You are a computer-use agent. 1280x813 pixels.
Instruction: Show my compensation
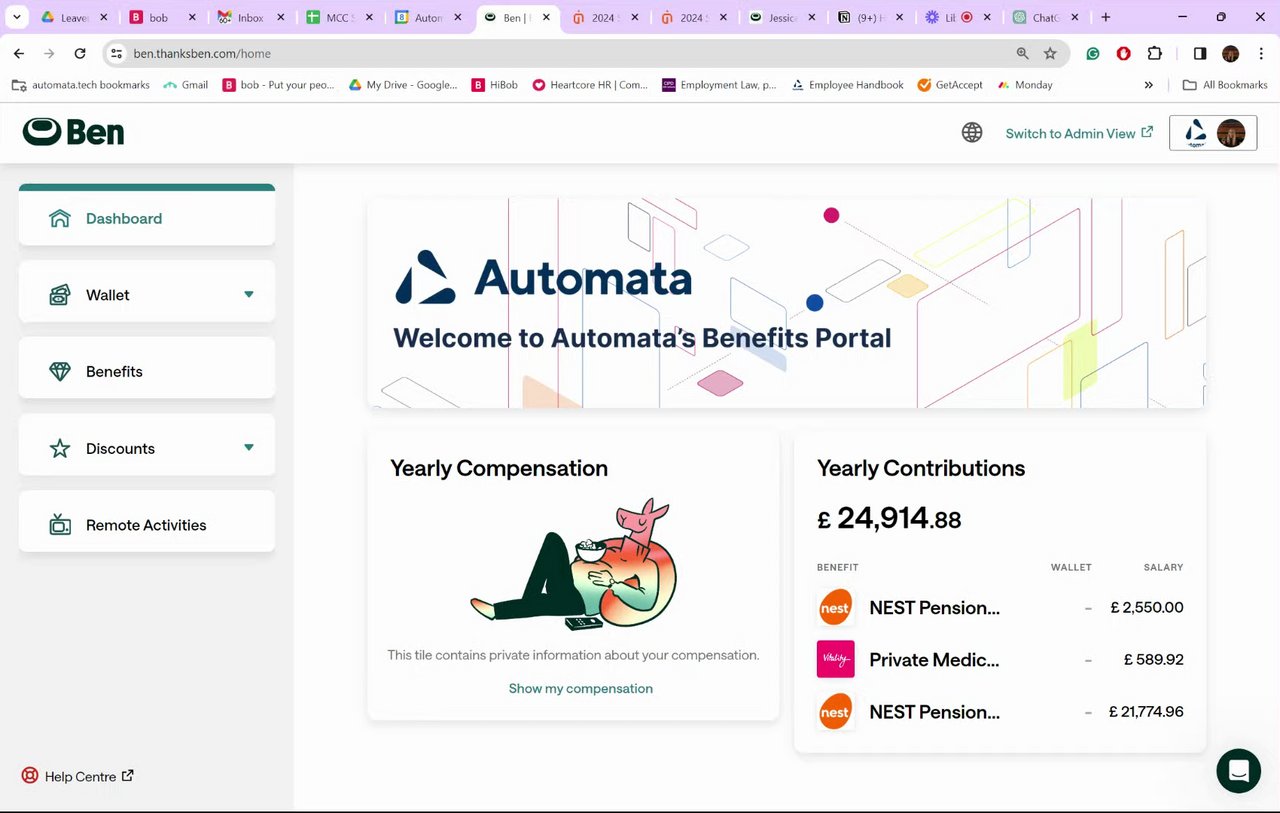coord(581,688)
